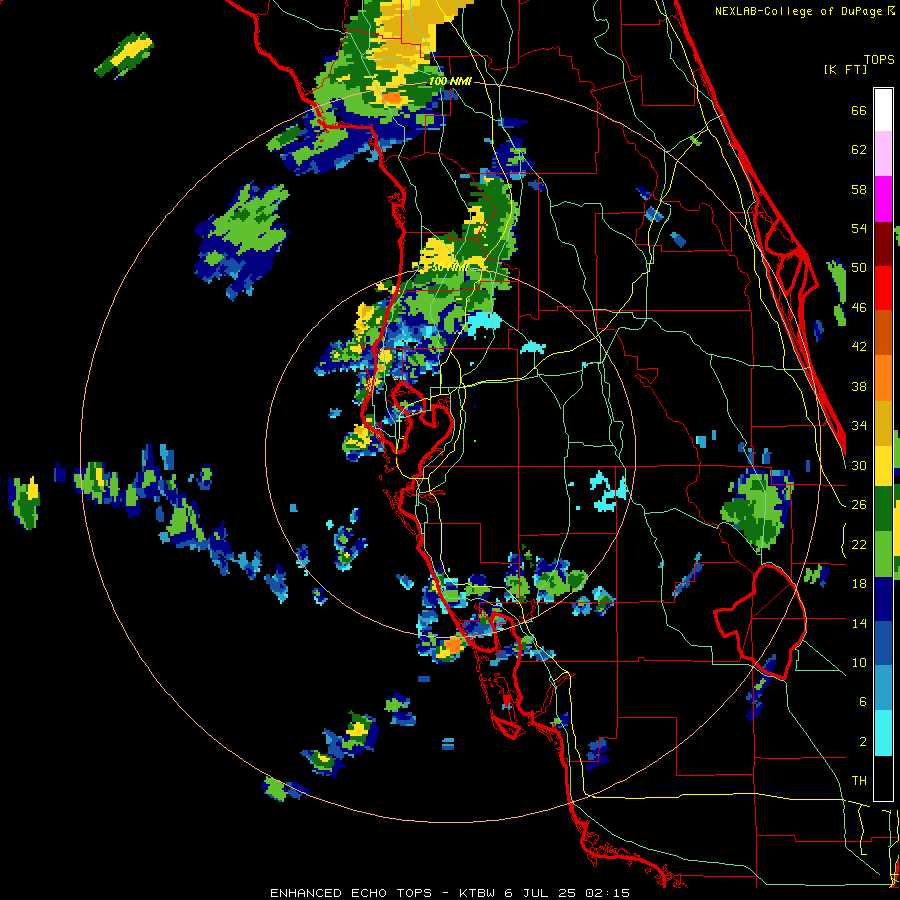Select the 38 legend value
900x900 pixels.
tap(859, 386)
